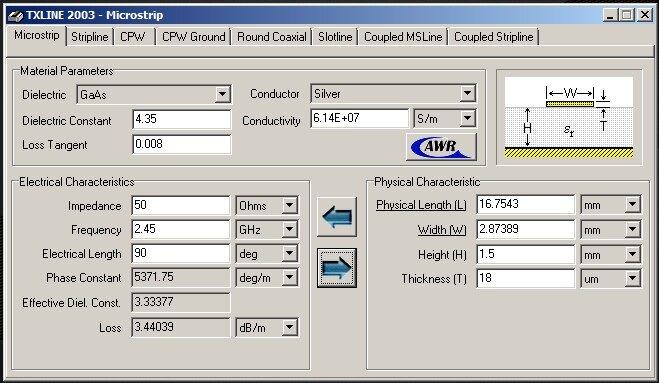659x383 pixels.
Task: Go to the Slotline tab
Action: point(335,37)
